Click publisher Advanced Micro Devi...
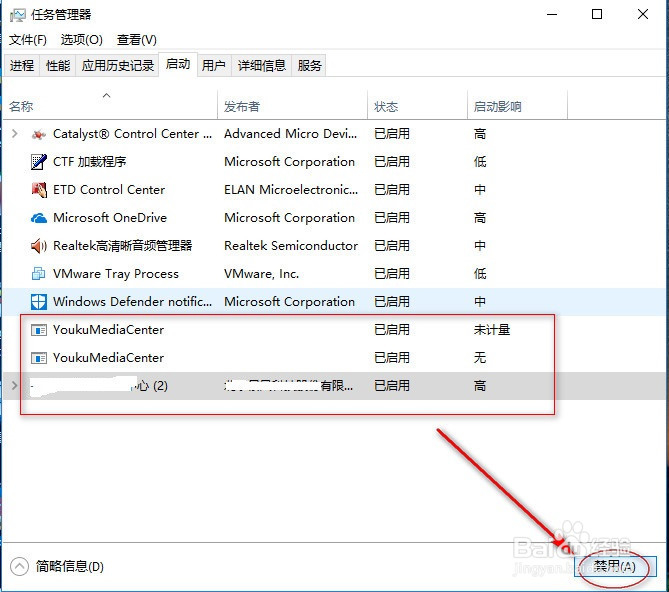The image size is (669, 592). coord(291,134)
